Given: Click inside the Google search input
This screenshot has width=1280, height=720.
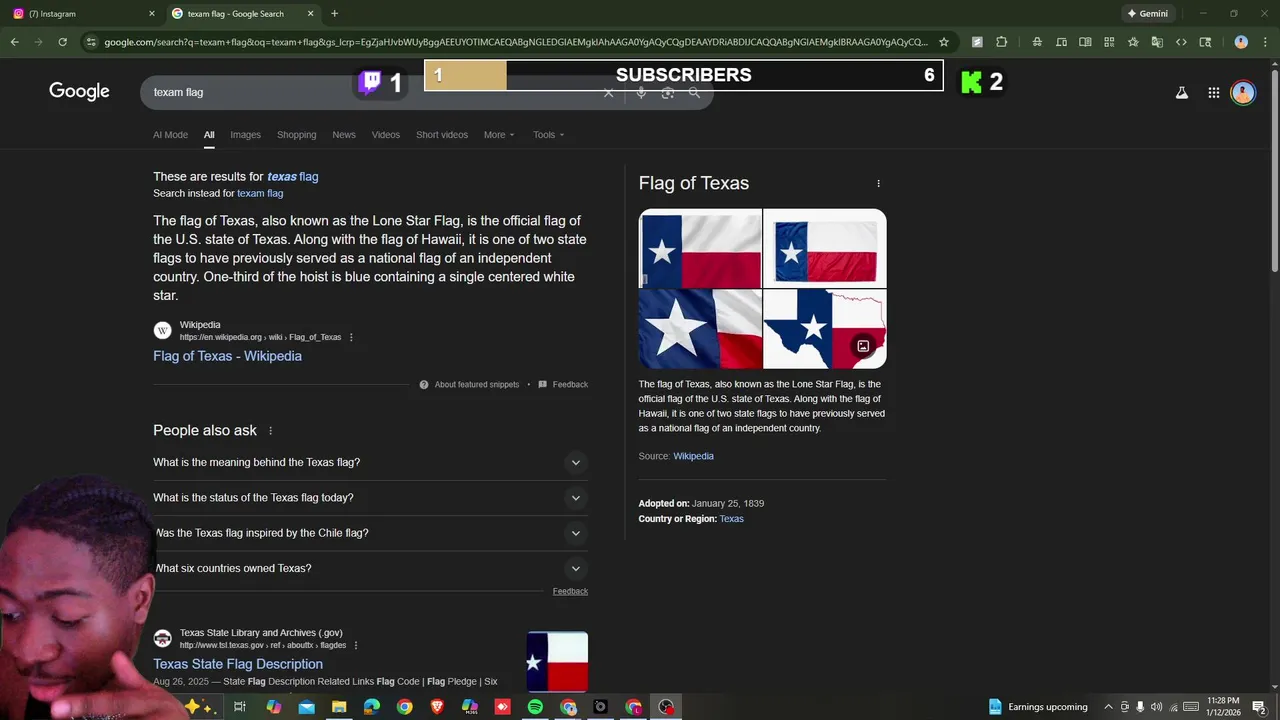Looking at the screenshot, I should [x=370, y=92].
